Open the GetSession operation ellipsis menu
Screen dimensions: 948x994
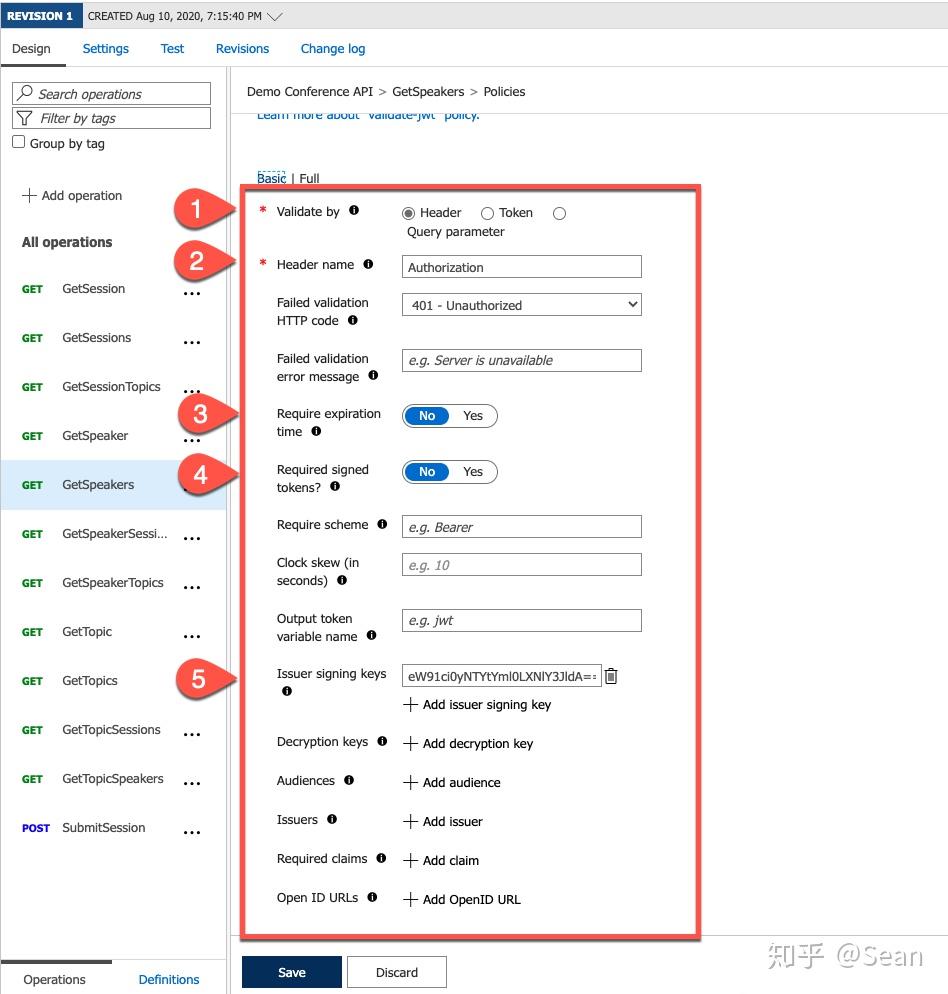point(192,294)
